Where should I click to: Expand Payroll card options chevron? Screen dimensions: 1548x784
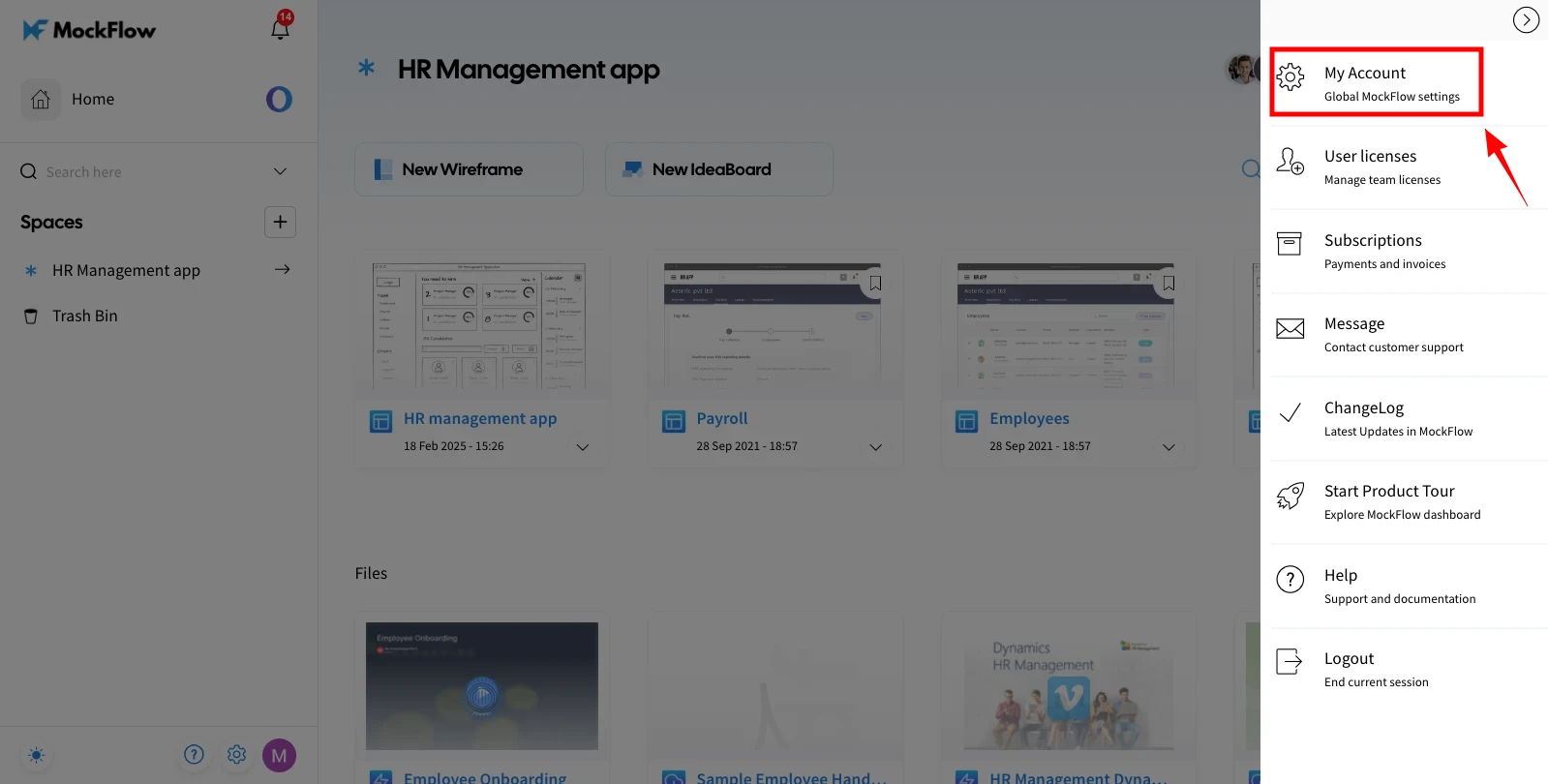click(876, 447)
